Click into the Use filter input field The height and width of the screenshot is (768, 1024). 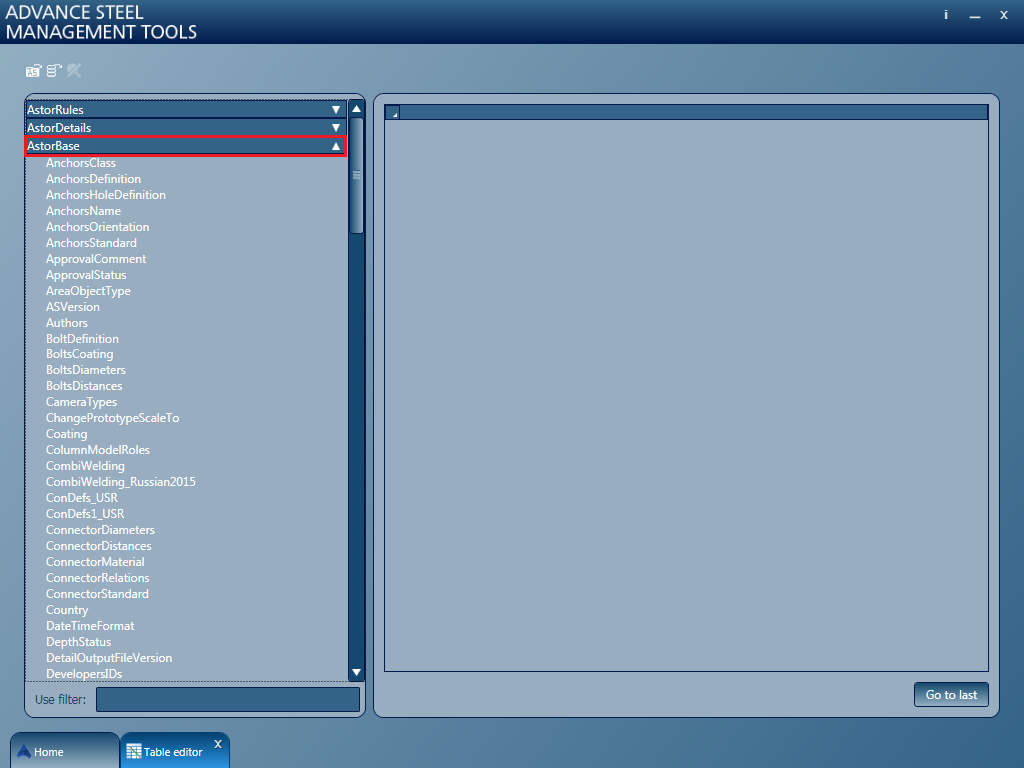pyautogui.click(x=228, y=699)
